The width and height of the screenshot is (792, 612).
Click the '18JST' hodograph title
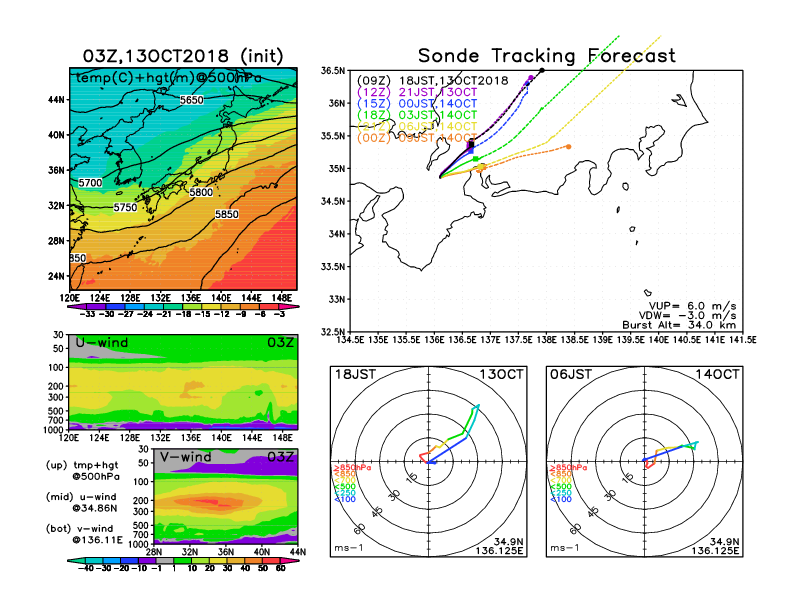355,374
